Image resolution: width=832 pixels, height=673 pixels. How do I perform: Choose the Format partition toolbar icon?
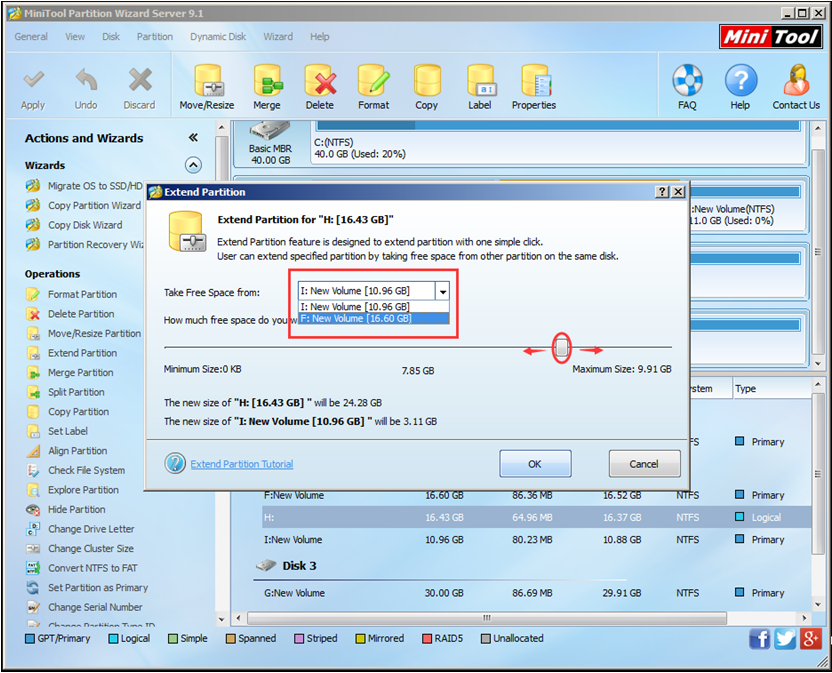click(x=374, y=81)
